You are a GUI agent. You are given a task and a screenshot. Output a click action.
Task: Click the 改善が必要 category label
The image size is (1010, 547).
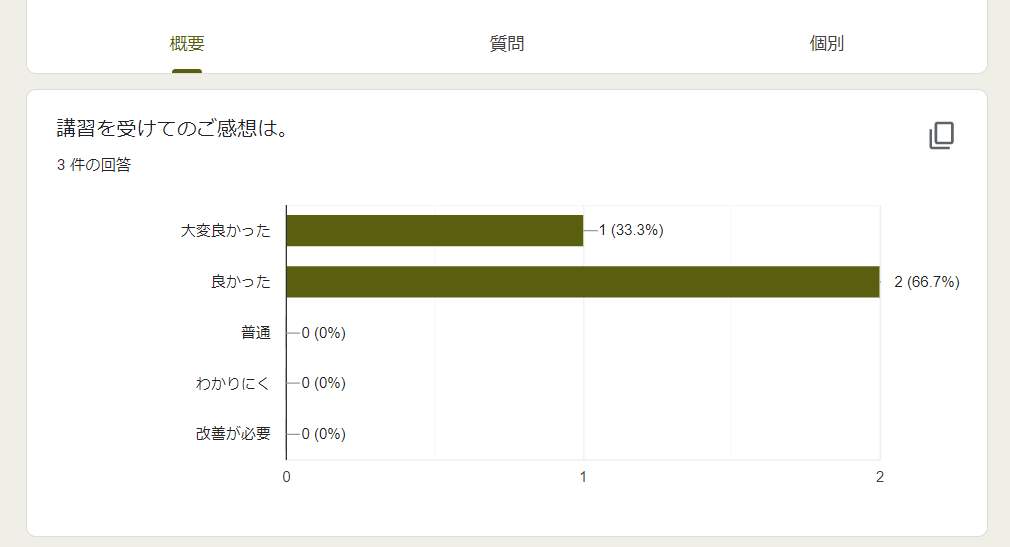[x=233, y=434]
